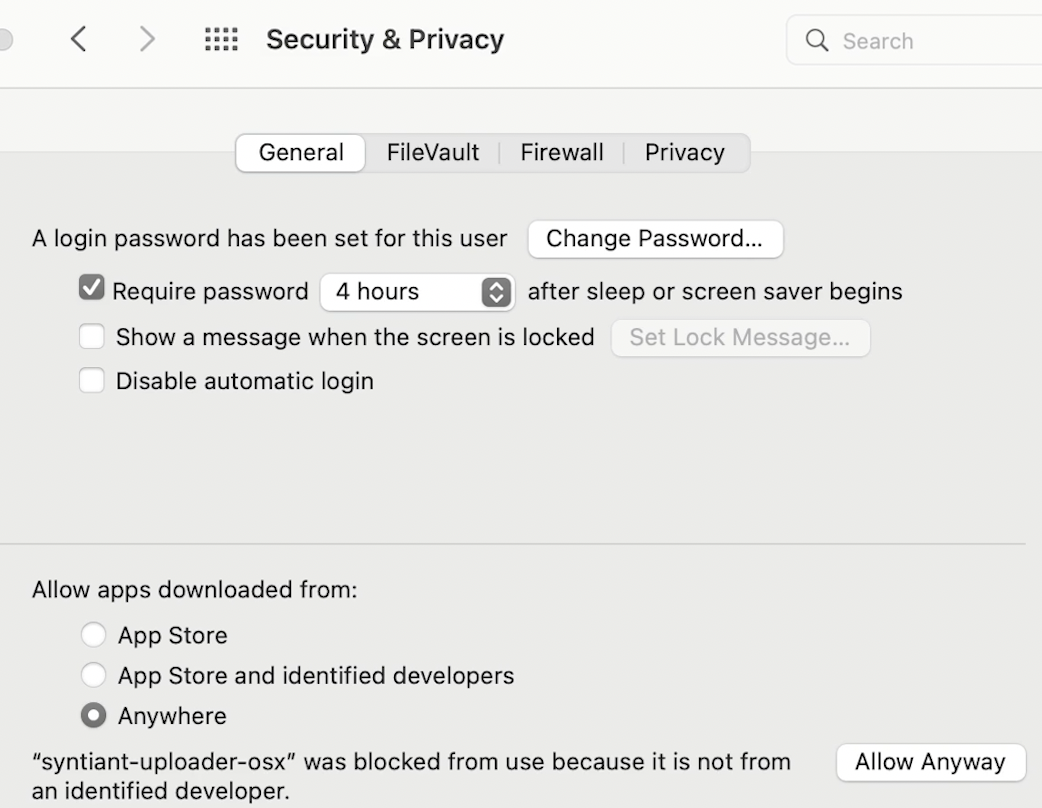
Task: Click the stepper arrows on password delay
Action: click(496, 292)
